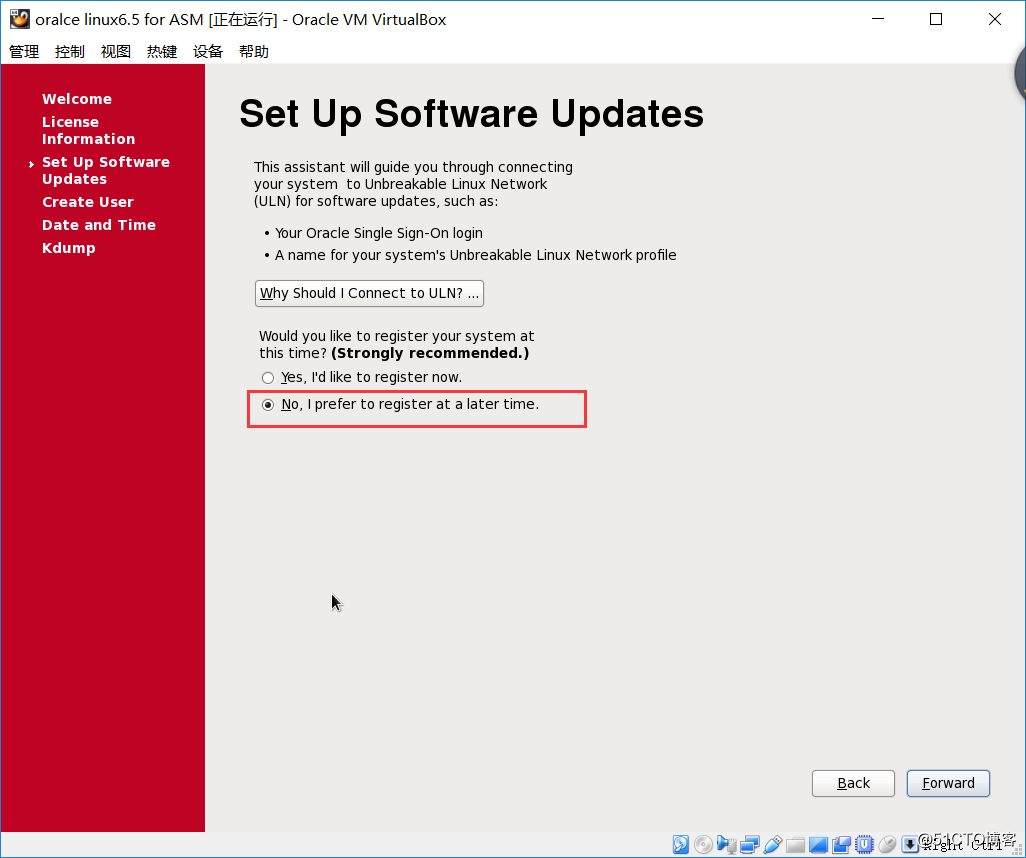Click License Information in sidebar
Image resolution: width=1026 pixels, height=858 pixels.
[x=88, y=130]
